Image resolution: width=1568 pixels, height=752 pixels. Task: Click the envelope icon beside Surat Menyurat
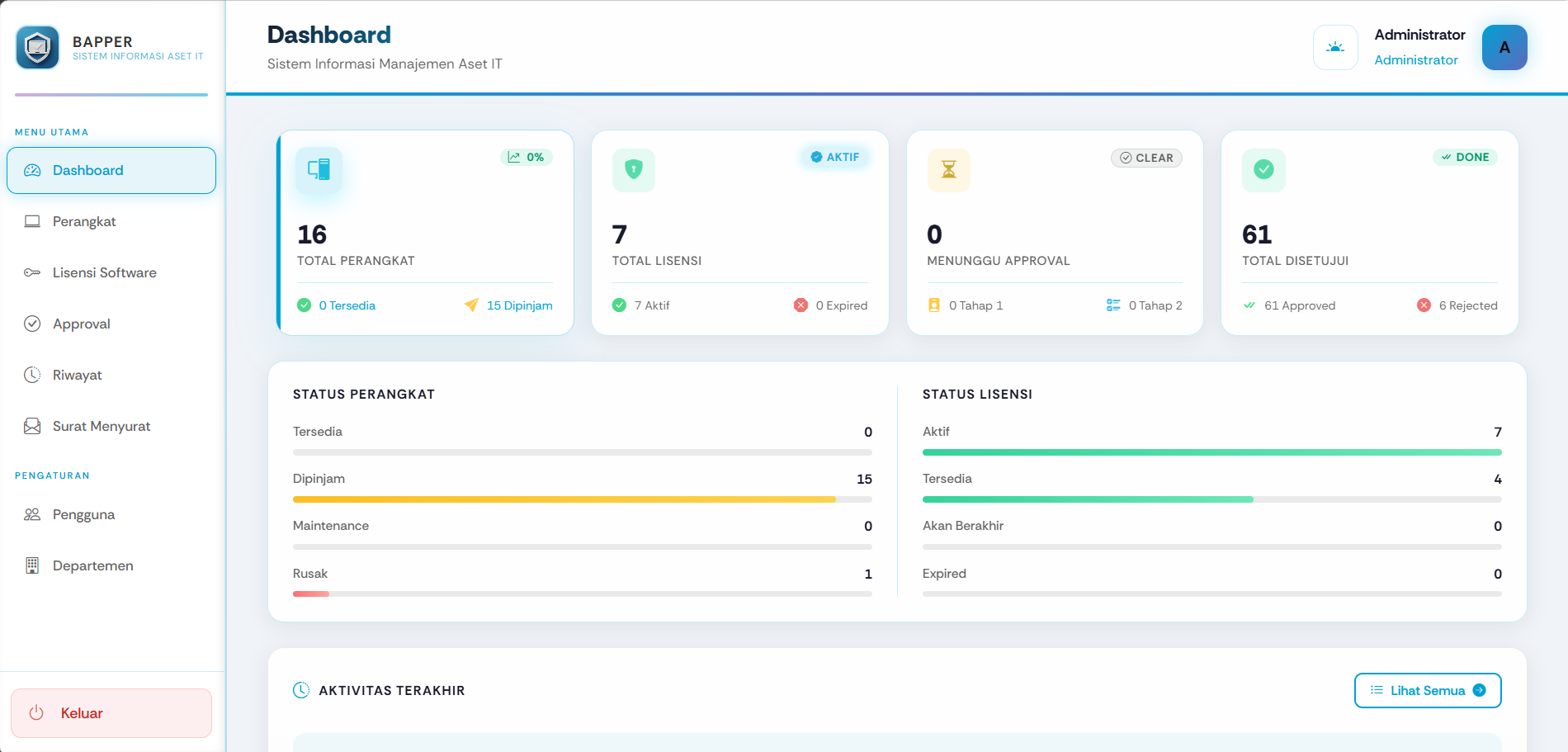32,426
